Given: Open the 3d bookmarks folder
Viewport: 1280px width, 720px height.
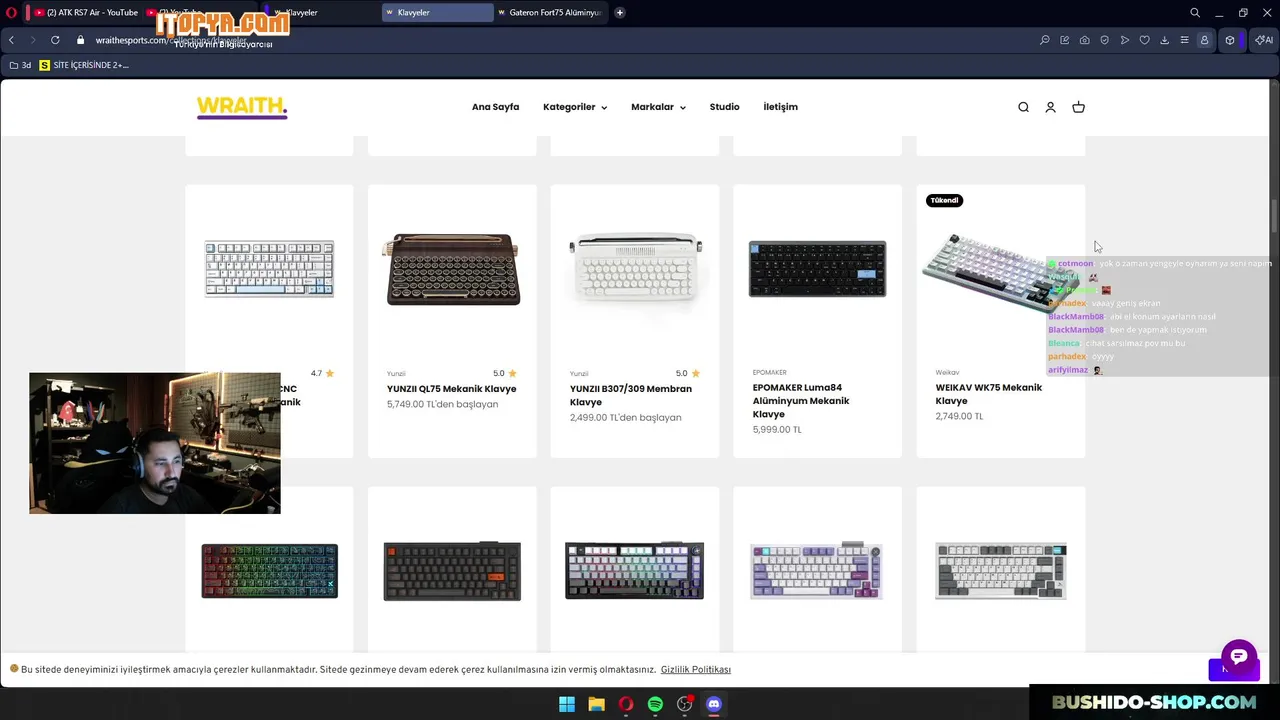Looking at the screenshot, I should click(20, 65).
